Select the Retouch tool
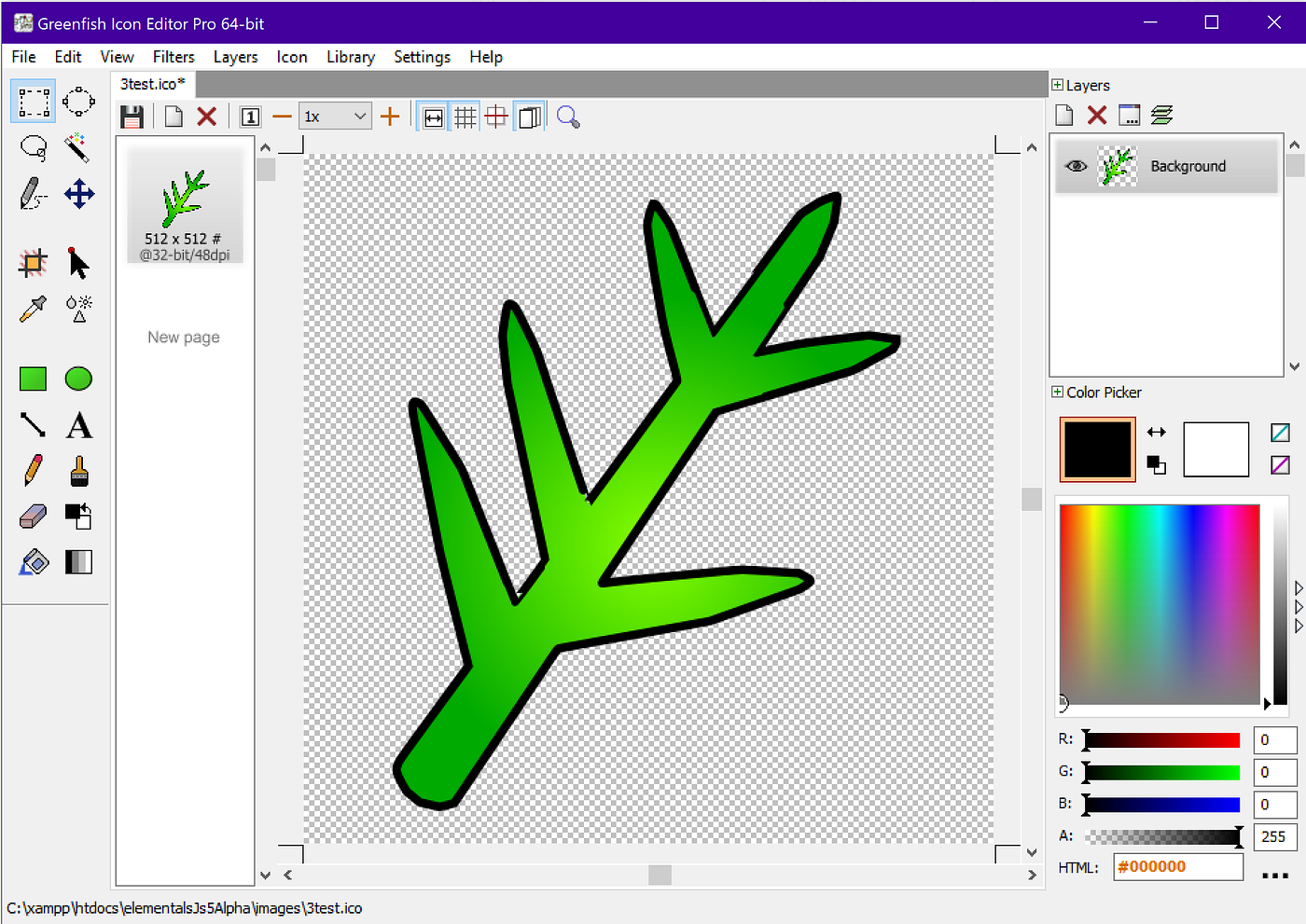Image resolution: width=1306 pixels, height=924 pixels. (x=79, y=309)
